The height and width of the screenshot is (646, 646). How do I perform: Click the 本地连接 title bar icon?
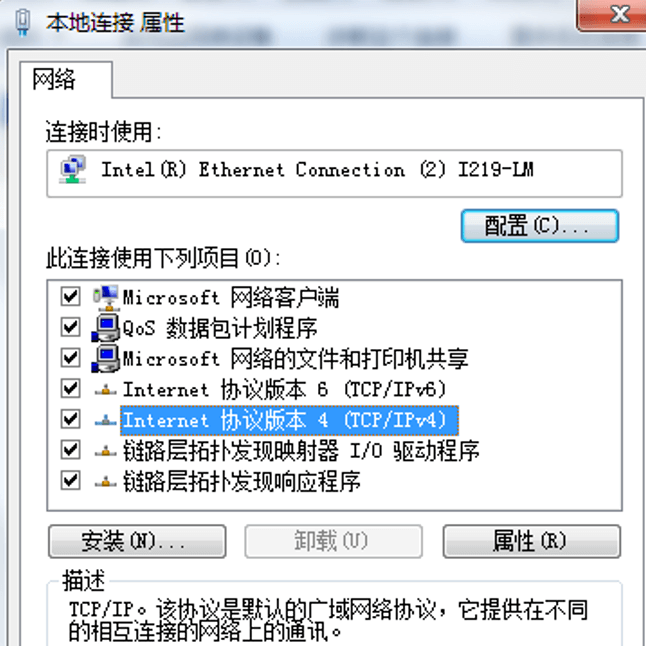(x=23, y=23)
